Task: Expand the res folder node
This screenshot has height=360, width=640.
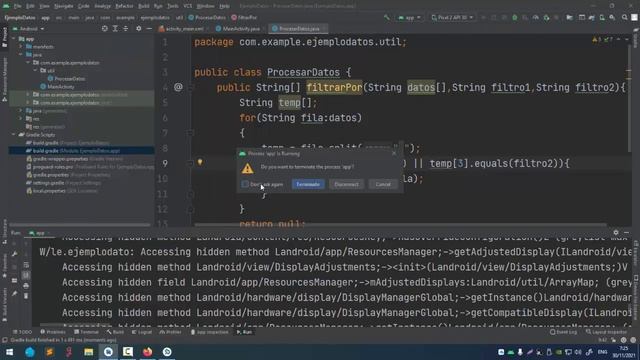Action: tap(21, 119)
